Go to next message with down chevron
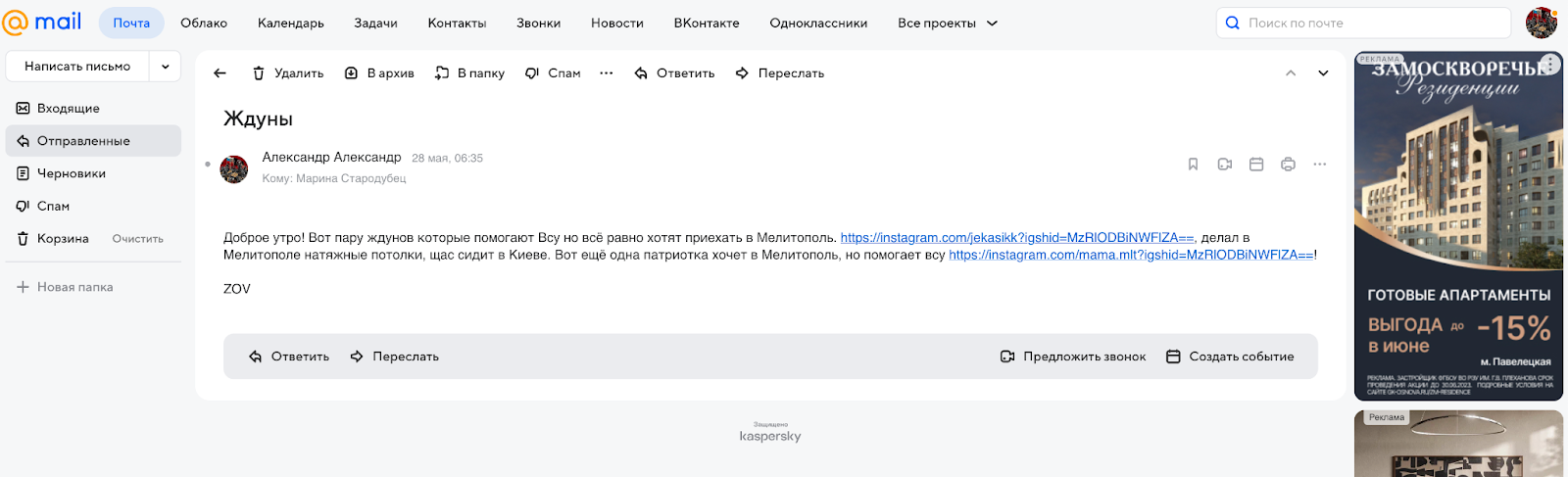The image size is (1568, 477). (1323, 73)
